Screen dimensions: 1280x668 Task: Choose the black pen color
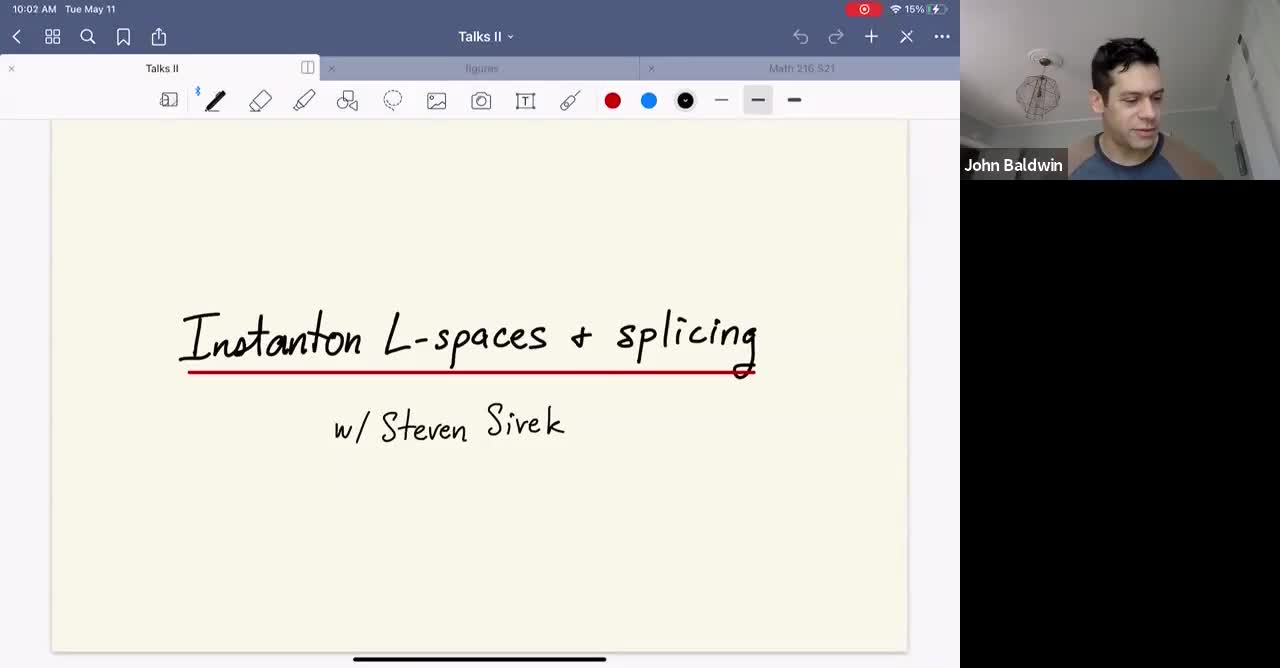point(685,100)
